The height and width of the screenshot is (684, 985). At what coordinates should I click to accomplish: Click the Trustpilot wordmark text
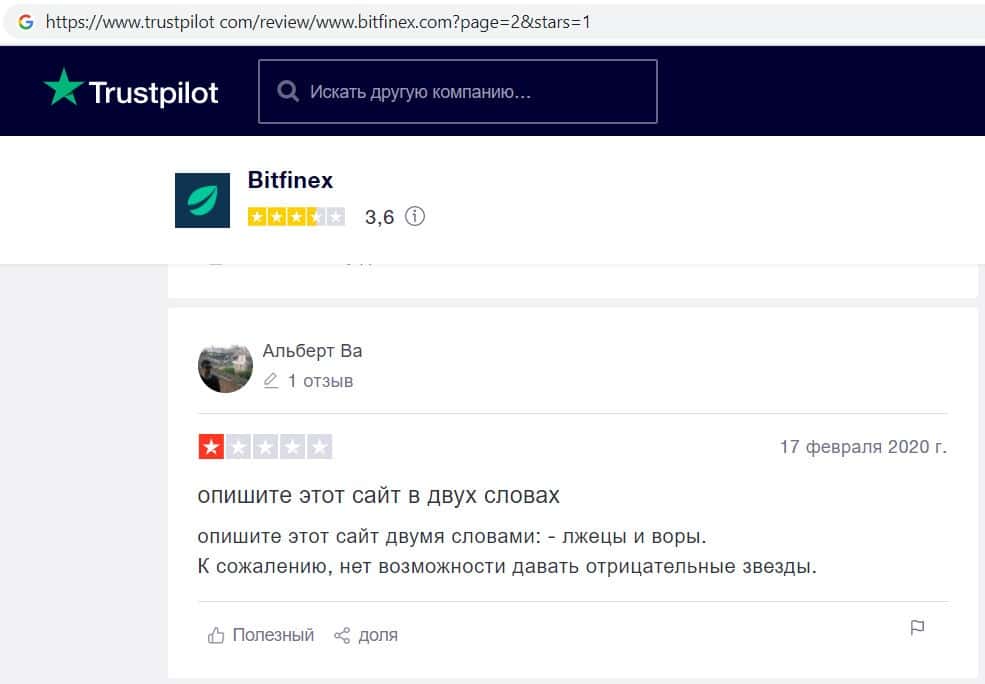coord(153,93)
